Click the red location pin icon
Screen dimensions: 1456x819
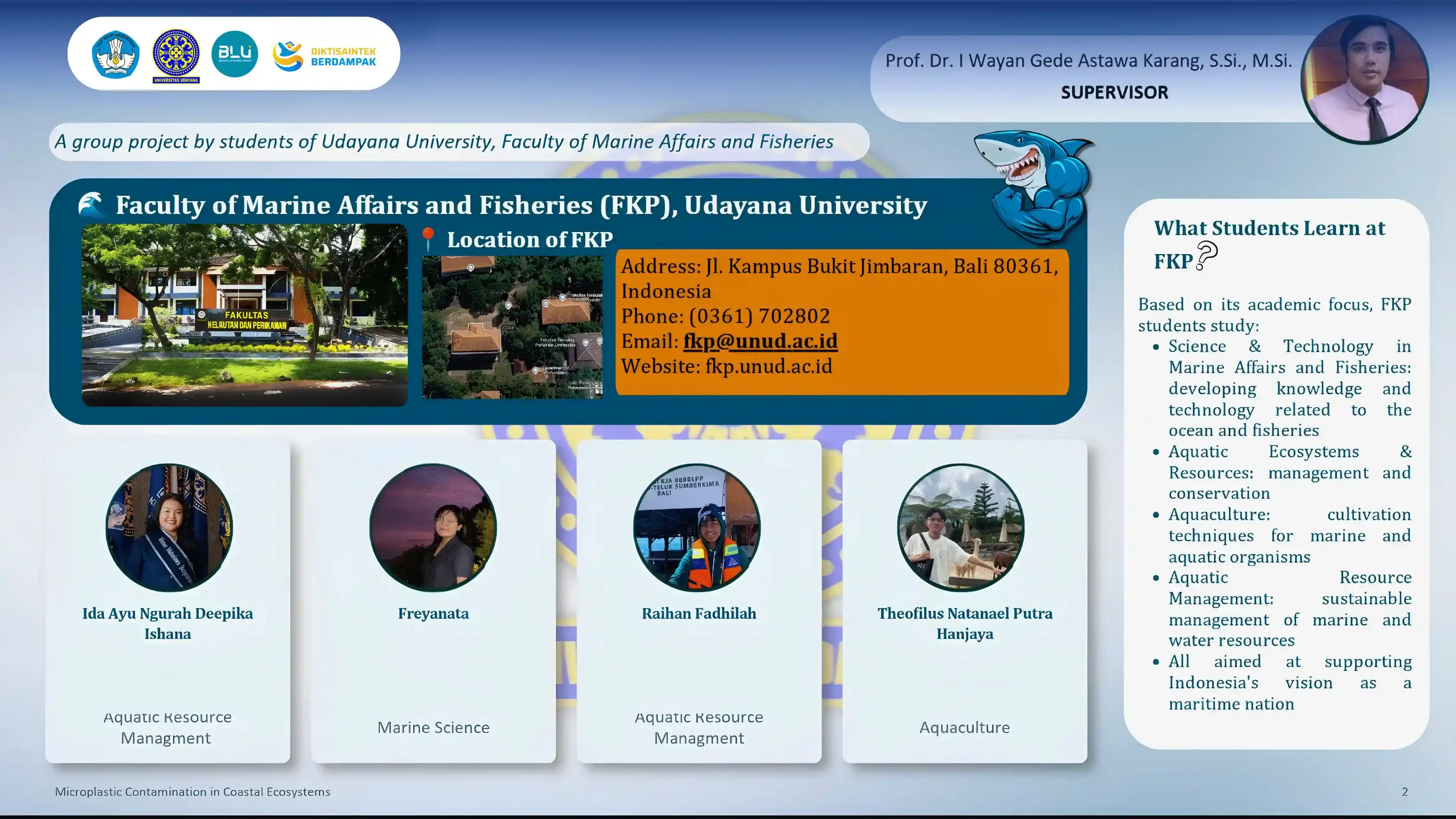(x=429, y=239)
